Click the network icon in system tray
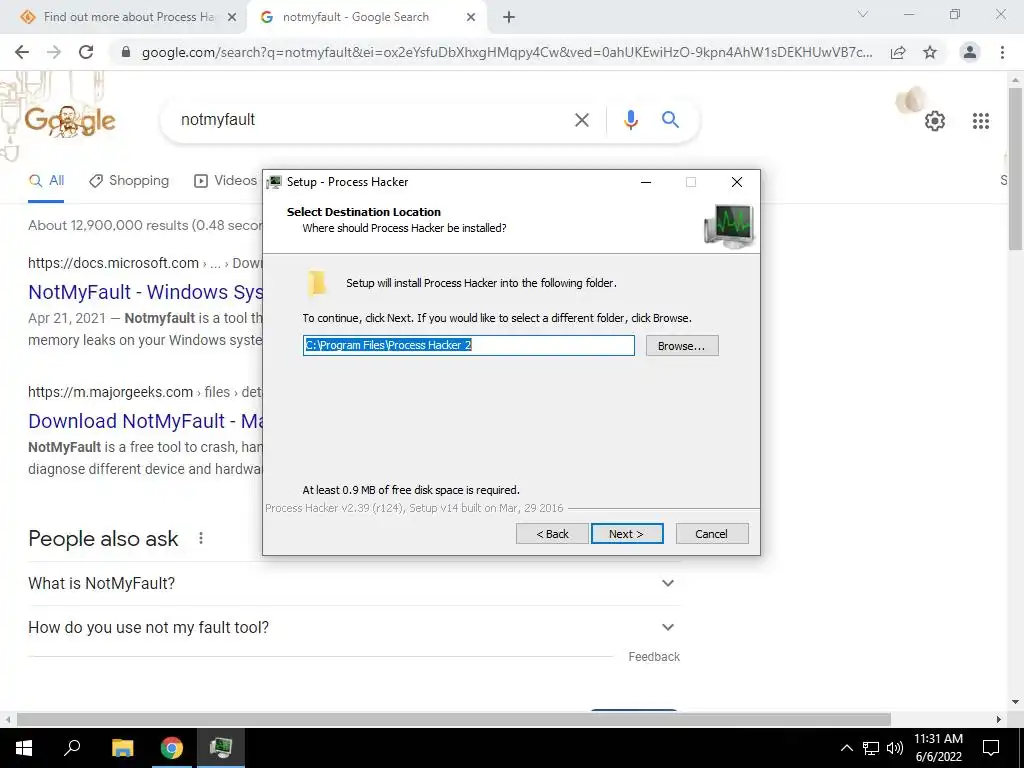 pyautogui.click(x=871, y=748)
